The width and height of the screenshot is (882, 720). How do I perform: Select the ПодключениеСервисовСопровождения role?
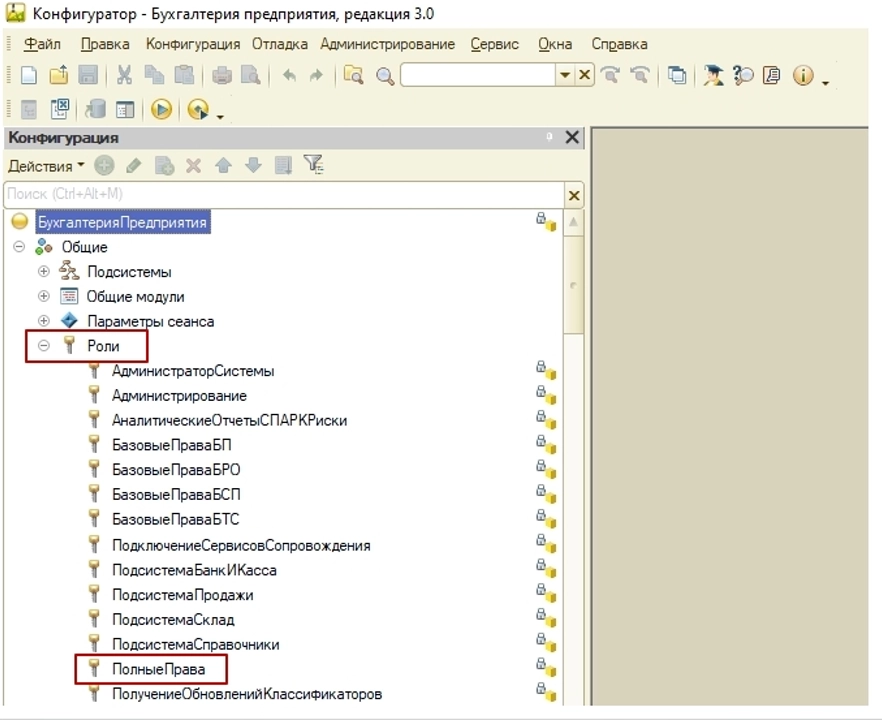coord(241,545)
